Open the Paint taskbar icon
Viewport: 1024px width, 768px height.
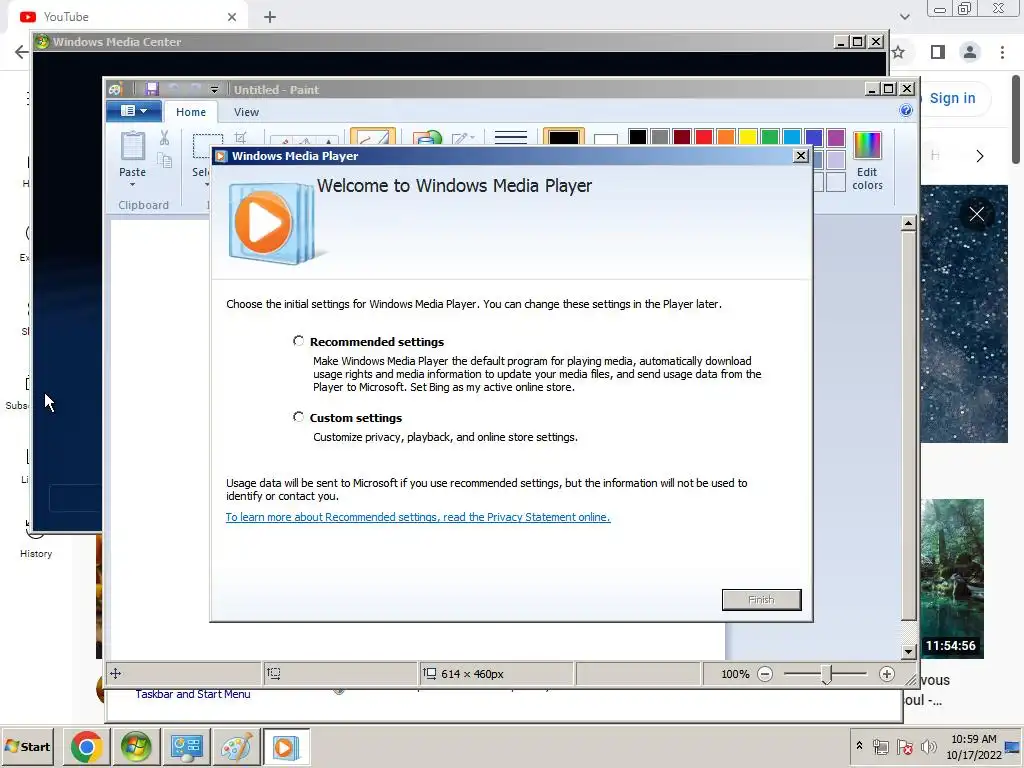[x=236, y=746]
